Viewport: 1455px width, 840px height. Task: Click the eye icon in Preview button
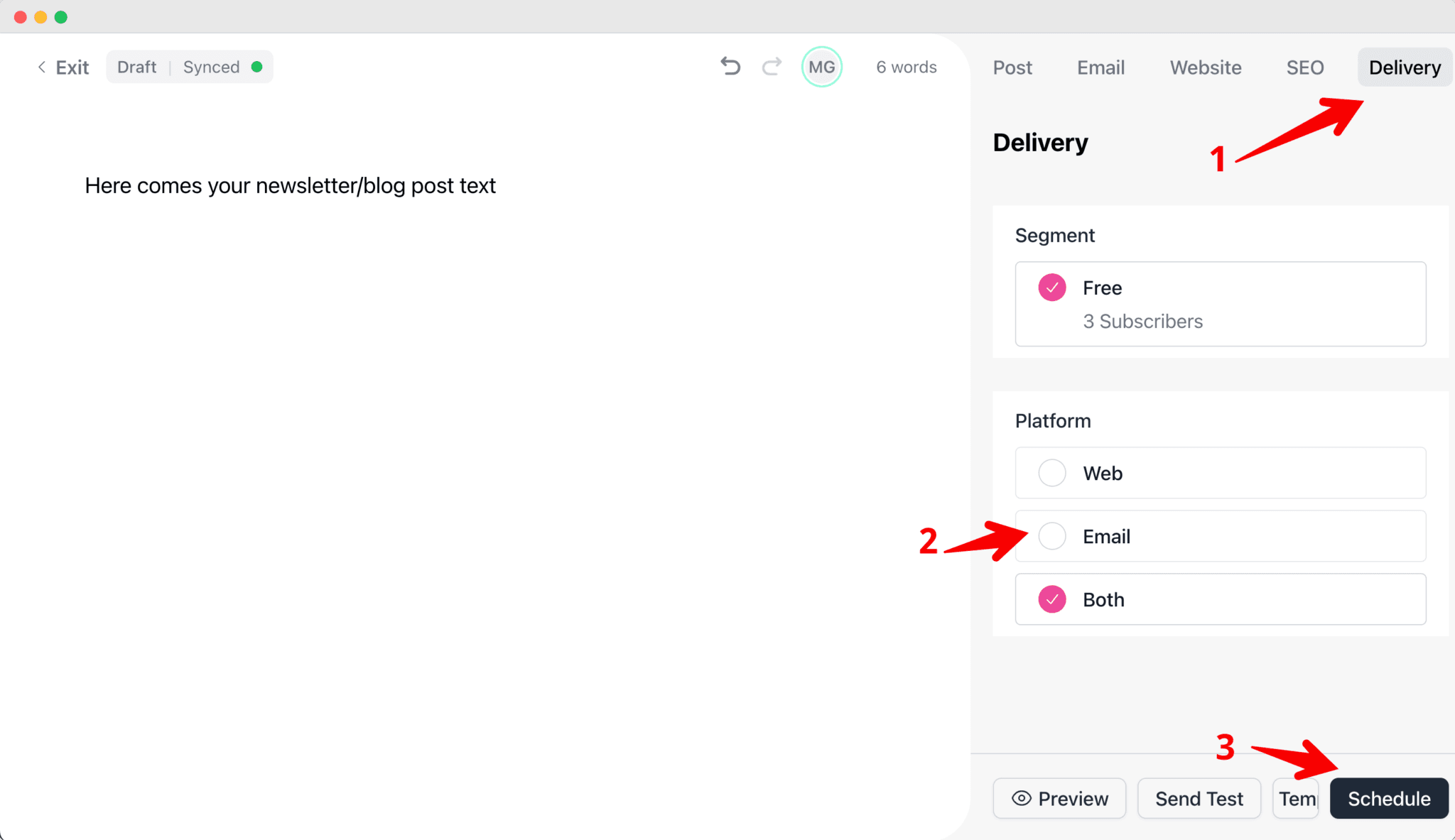click(x=1022, y=798)
